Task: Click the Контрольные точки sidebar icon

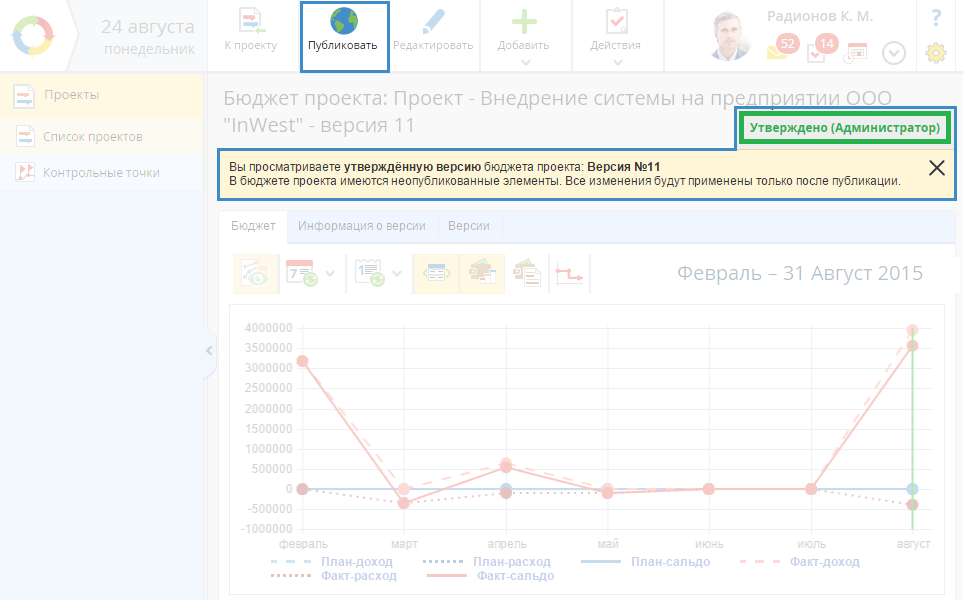Action: point(25,173)
